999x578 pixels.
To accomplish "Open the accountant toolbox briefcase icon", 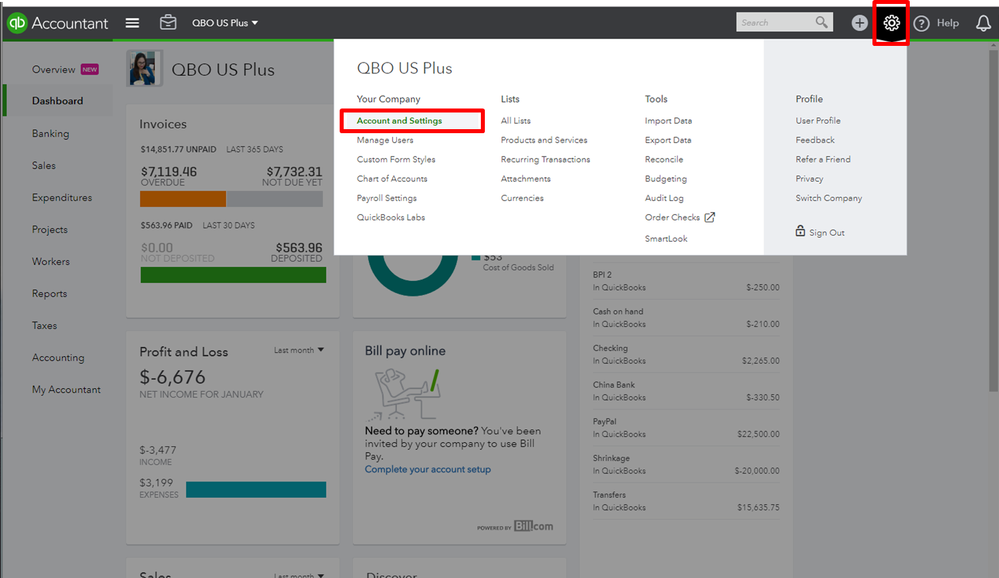I will [x=168, y=22].
